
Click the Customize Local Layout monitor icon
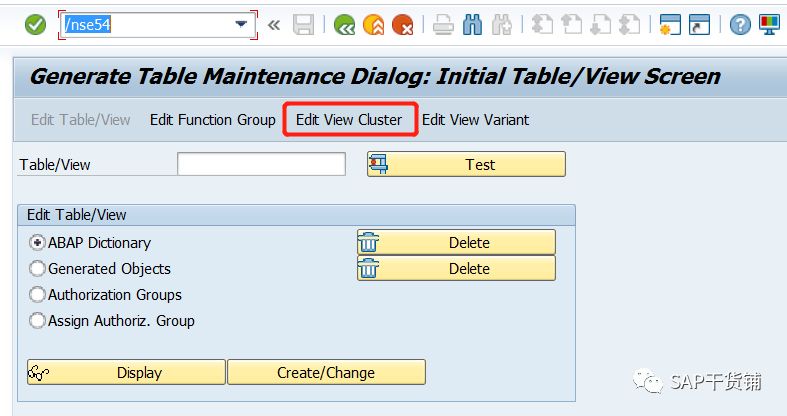[x=769, y=25]
